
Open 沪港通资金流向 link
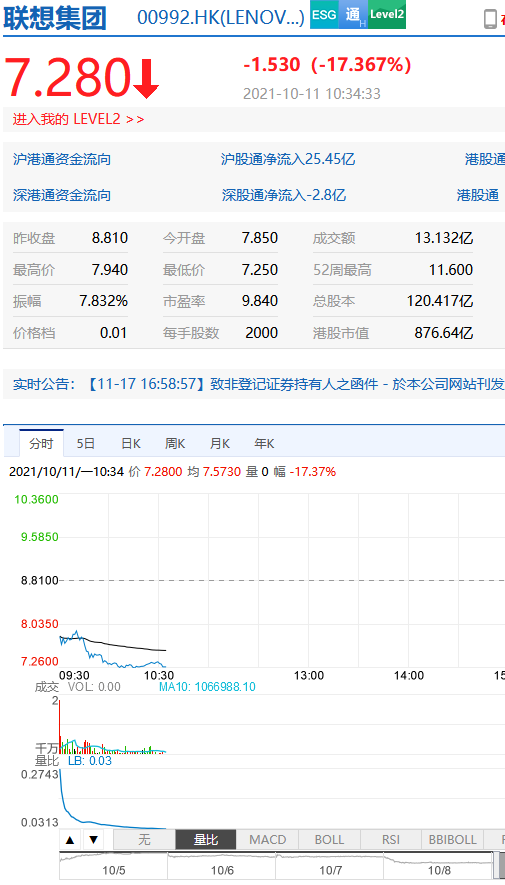tap(62, 159)
